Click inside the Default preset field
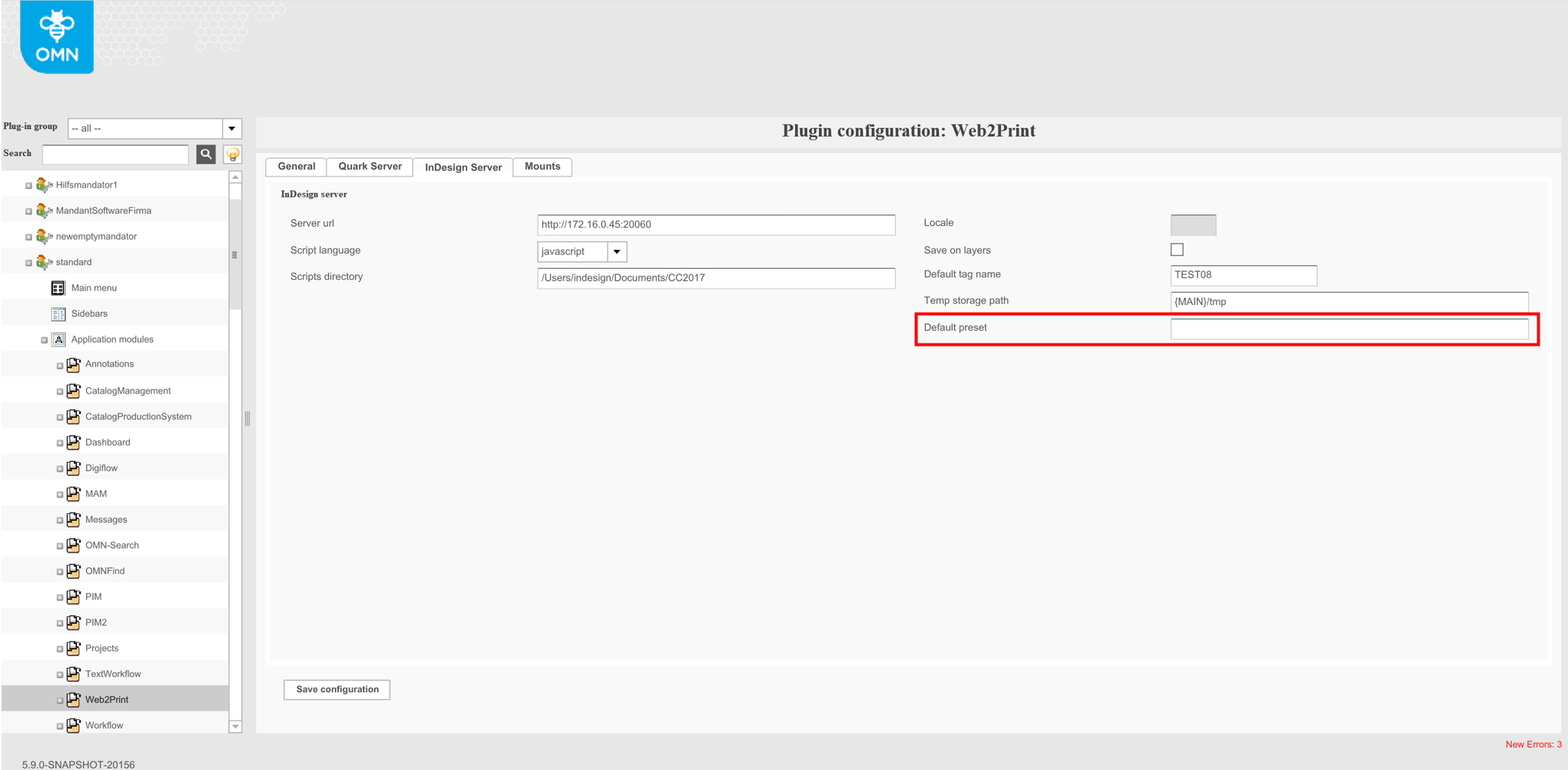The width and height of the screenshot is (1568, 770). pos(1348,328)
